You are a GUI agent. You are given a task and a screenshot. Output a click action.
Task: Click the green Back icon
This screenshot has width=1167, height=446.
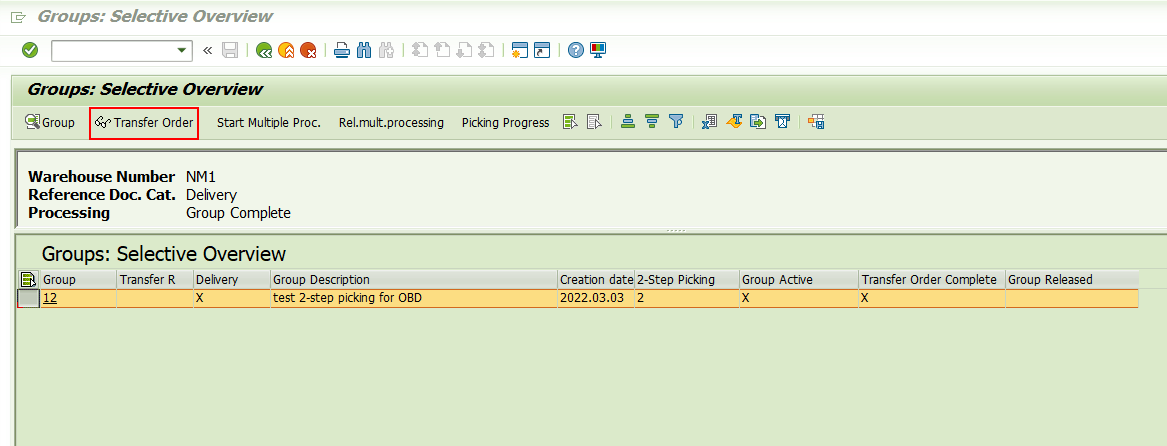(263, 51)
